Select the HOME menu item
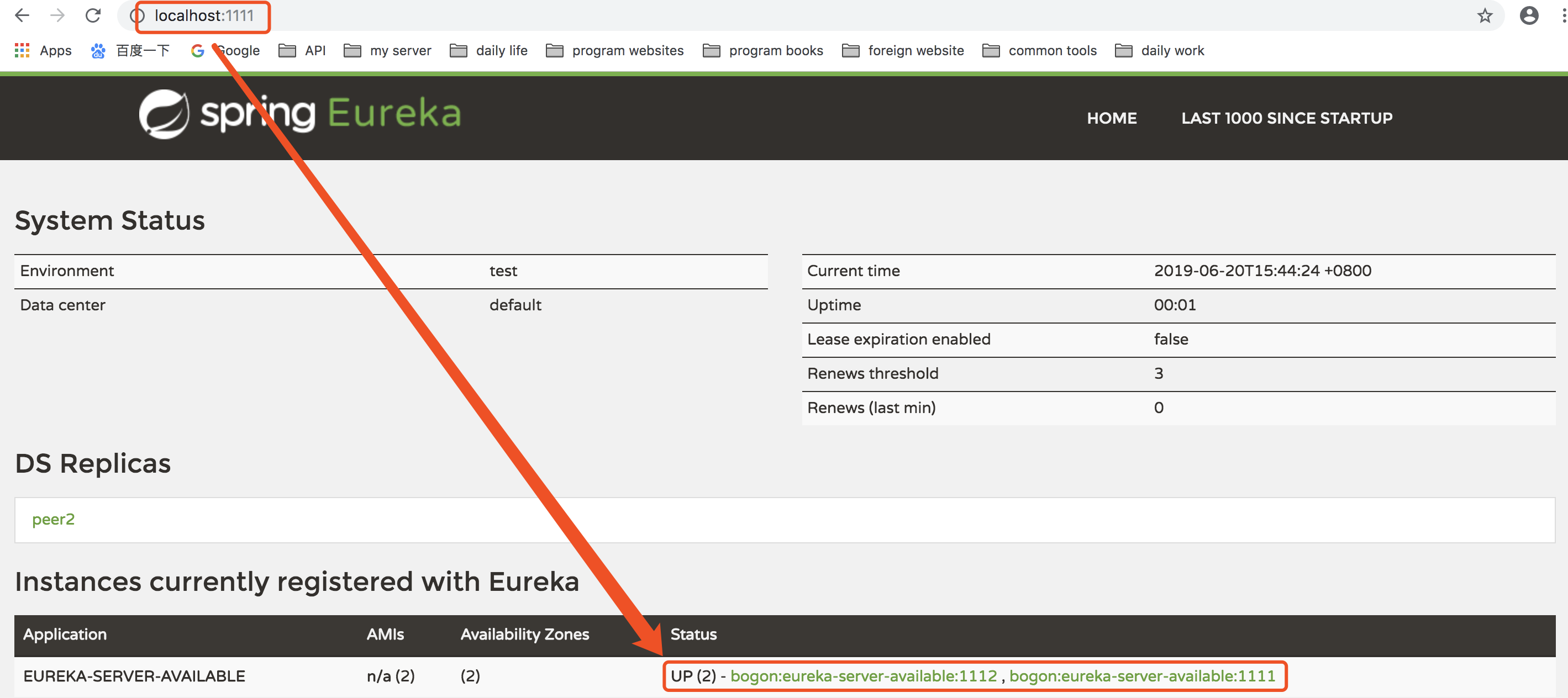 [1112, 118]
